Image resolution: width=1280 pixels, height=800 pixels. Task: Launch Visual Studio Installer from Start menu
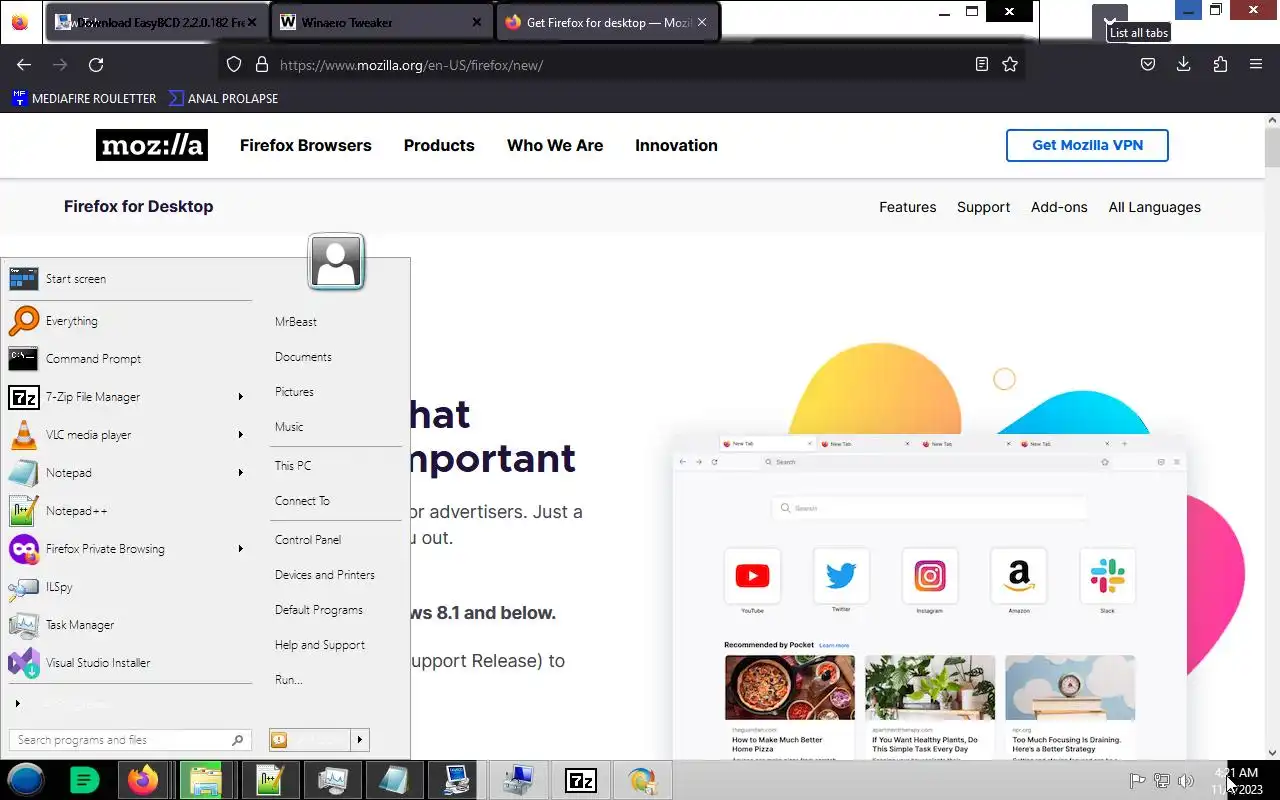click(130, 663)
